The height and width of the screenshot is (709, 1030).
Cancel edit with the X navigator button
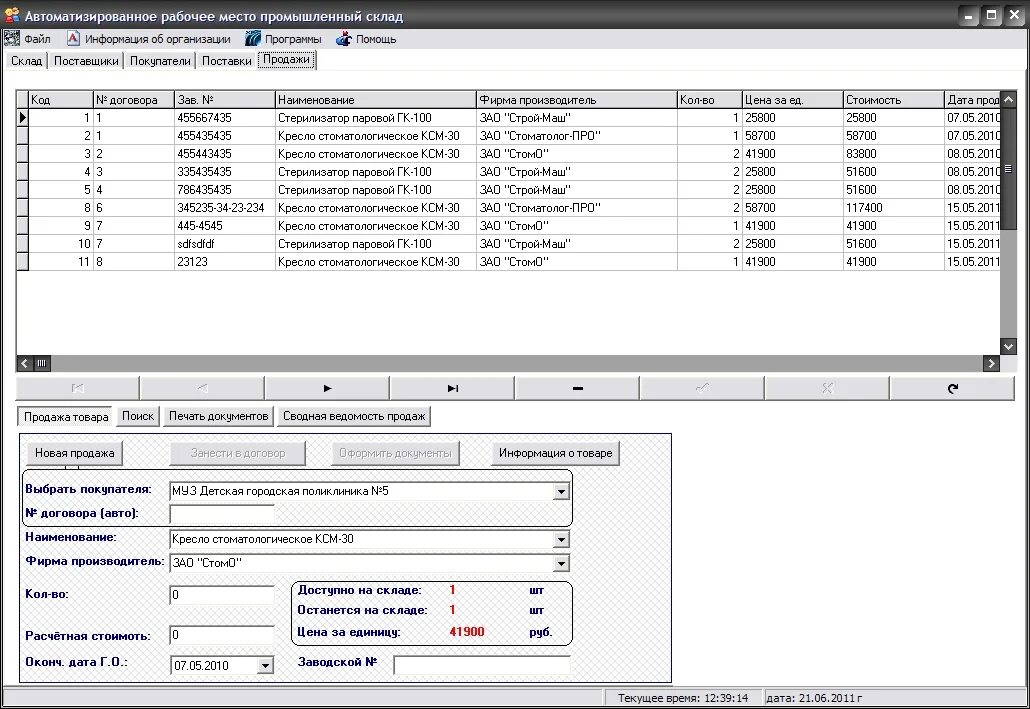point(827,388)
